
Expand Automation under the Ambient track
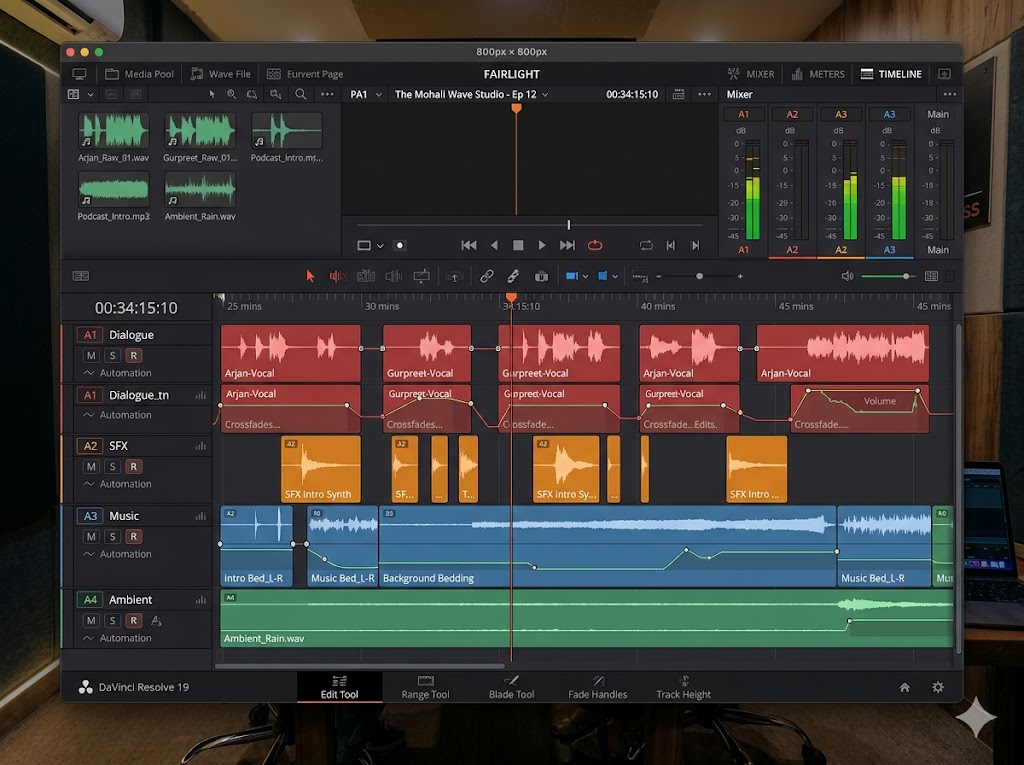tap(118, 638)
